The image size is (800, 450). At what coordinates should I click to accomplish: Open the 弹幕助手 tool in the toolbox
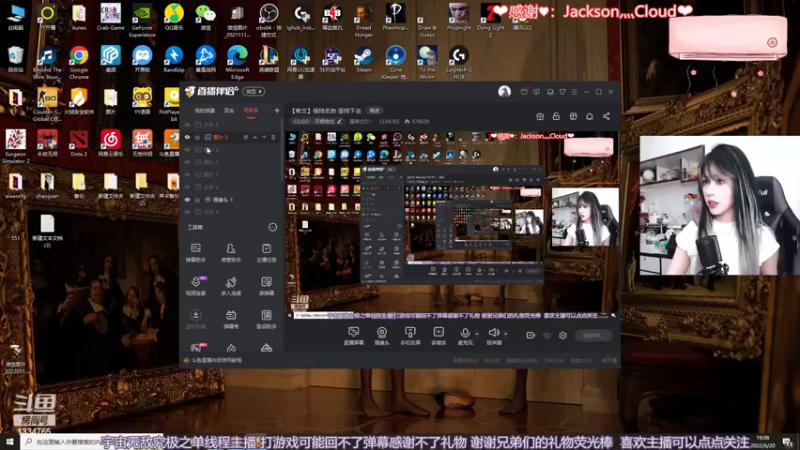[x=195, y=253]
